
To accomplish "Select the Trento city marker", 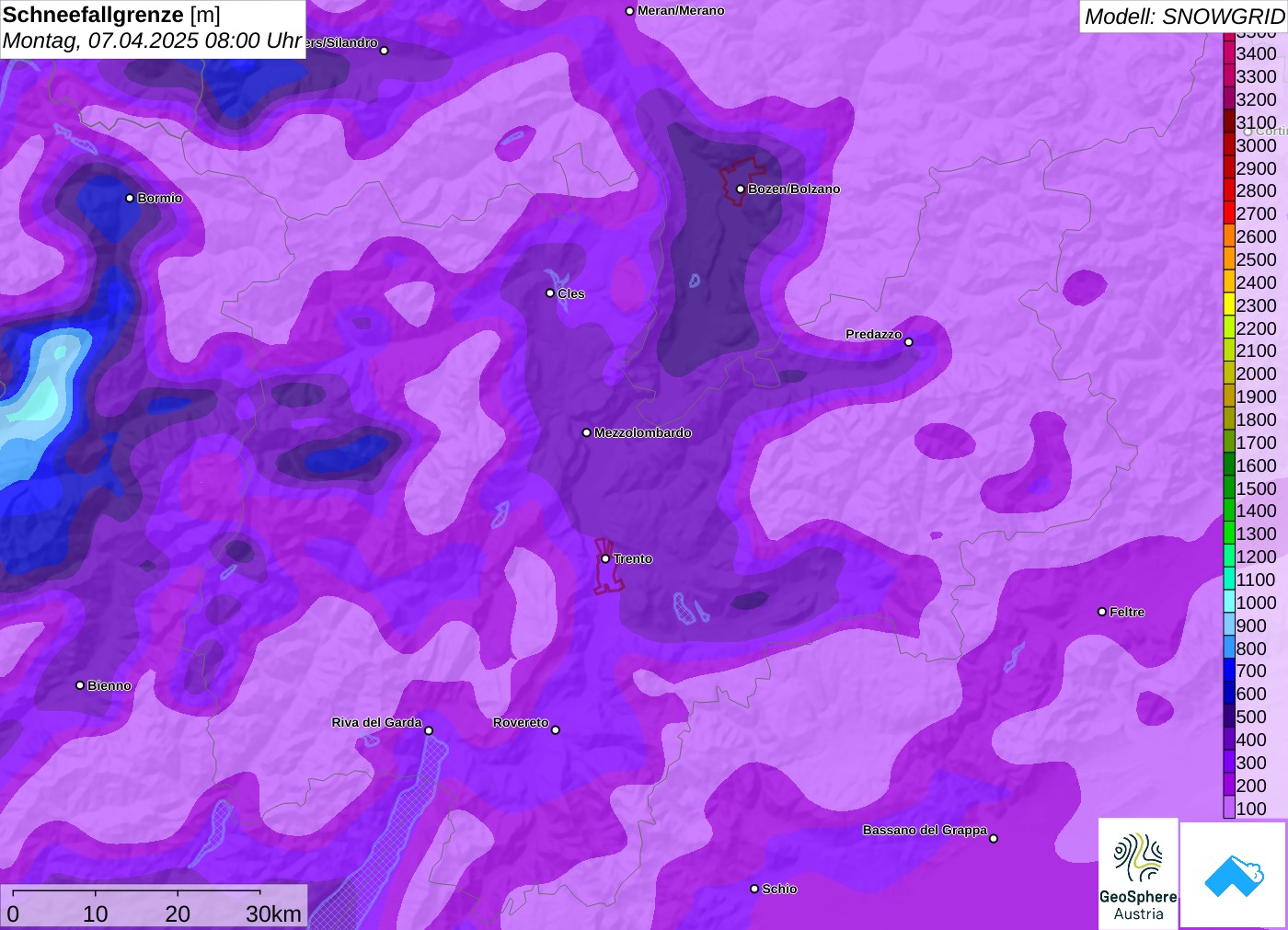I will pyautogui.click(x=605, y=558).
